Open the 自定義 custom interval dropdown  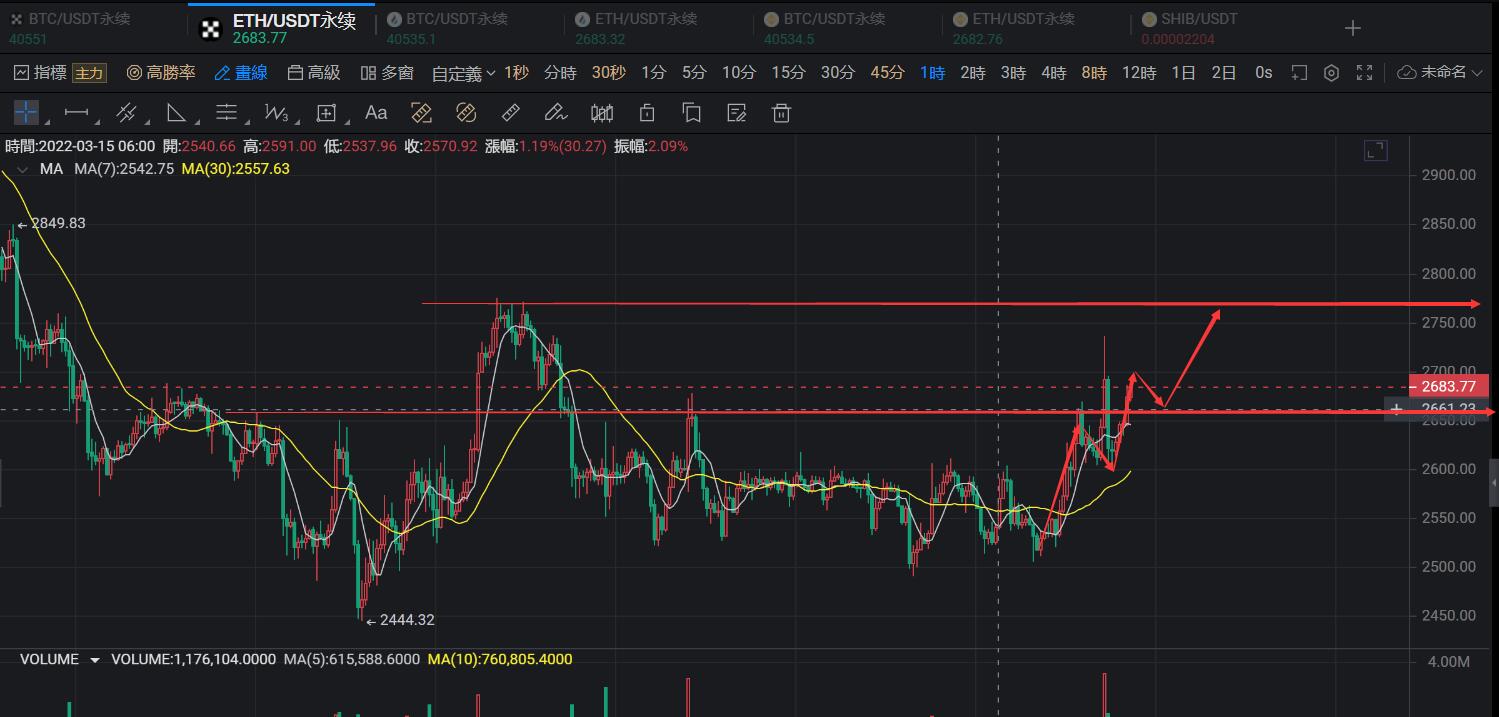(464, 73)
